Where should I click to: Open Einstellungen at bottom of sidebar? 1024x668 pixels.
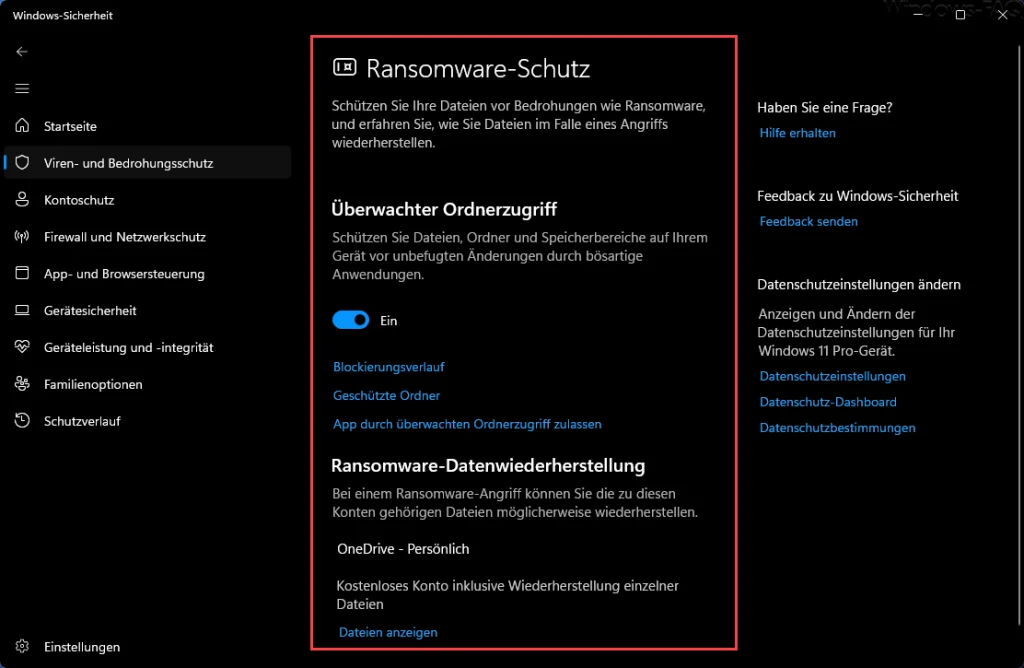coord(82,647)
